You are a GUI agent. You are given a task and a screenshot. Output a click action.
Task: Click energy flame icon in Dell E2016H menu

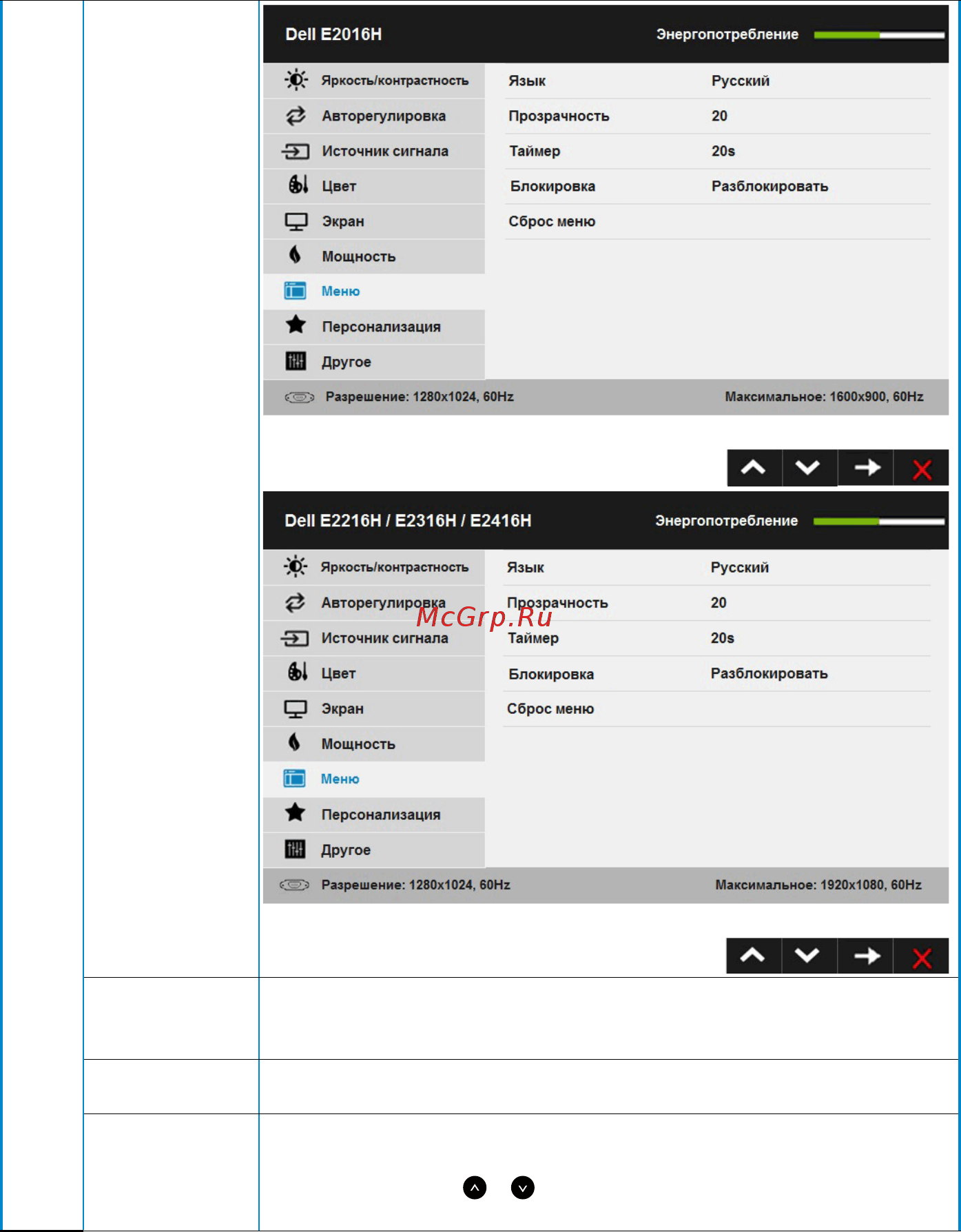click(x=295, y=255)
